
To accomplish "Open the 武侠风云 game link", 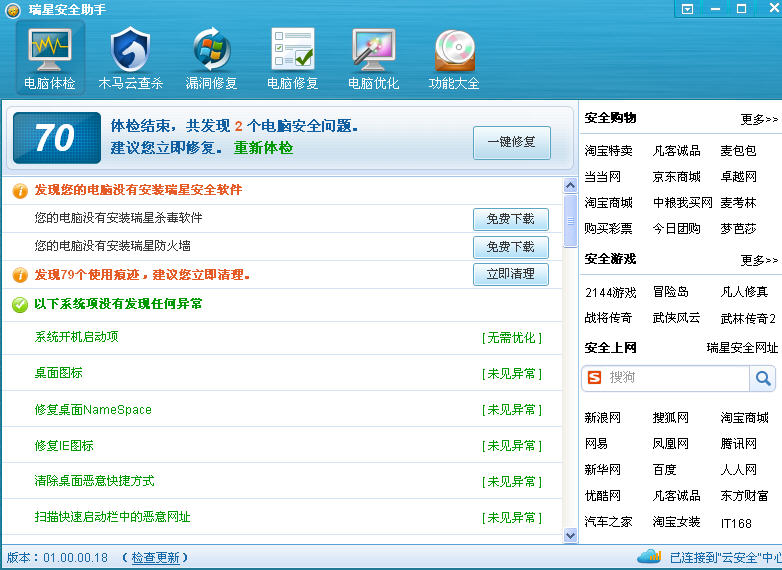I will click(676, 318).
